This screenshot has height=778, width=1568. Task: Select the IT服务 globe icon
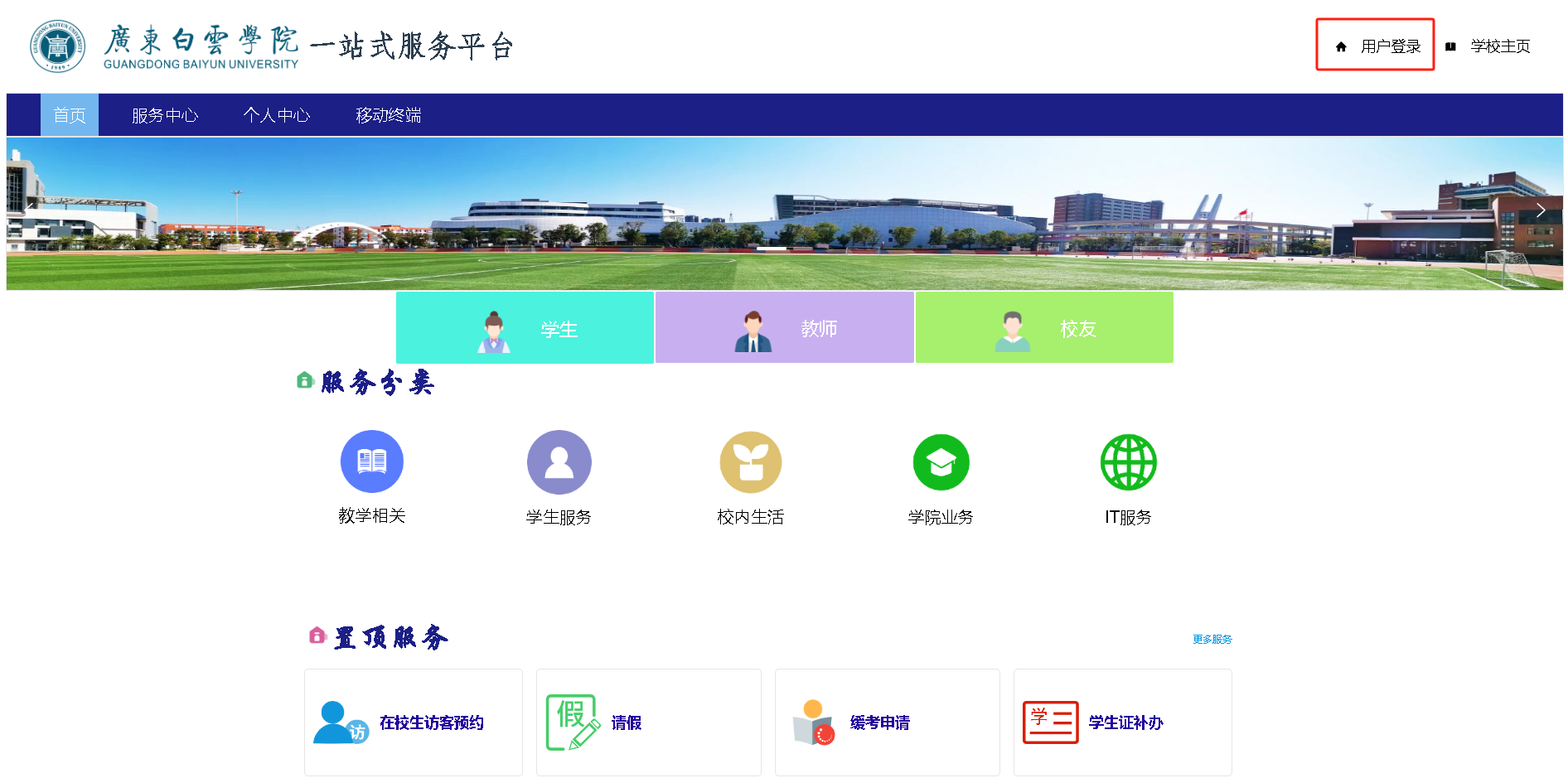click(x=1128, y=462)
